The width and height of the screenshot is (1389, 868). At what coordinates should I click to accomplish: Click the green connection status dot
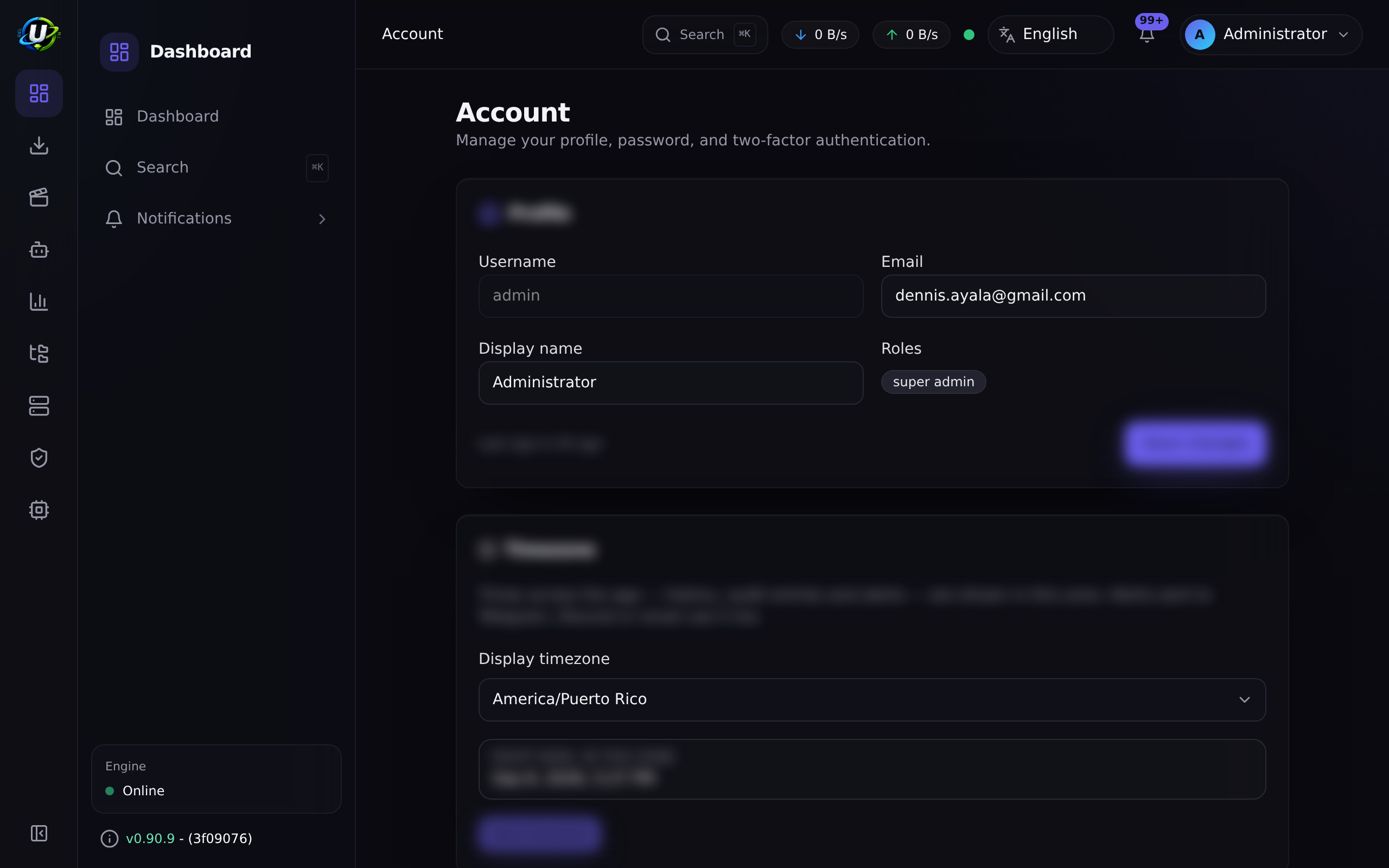point(969,34)
